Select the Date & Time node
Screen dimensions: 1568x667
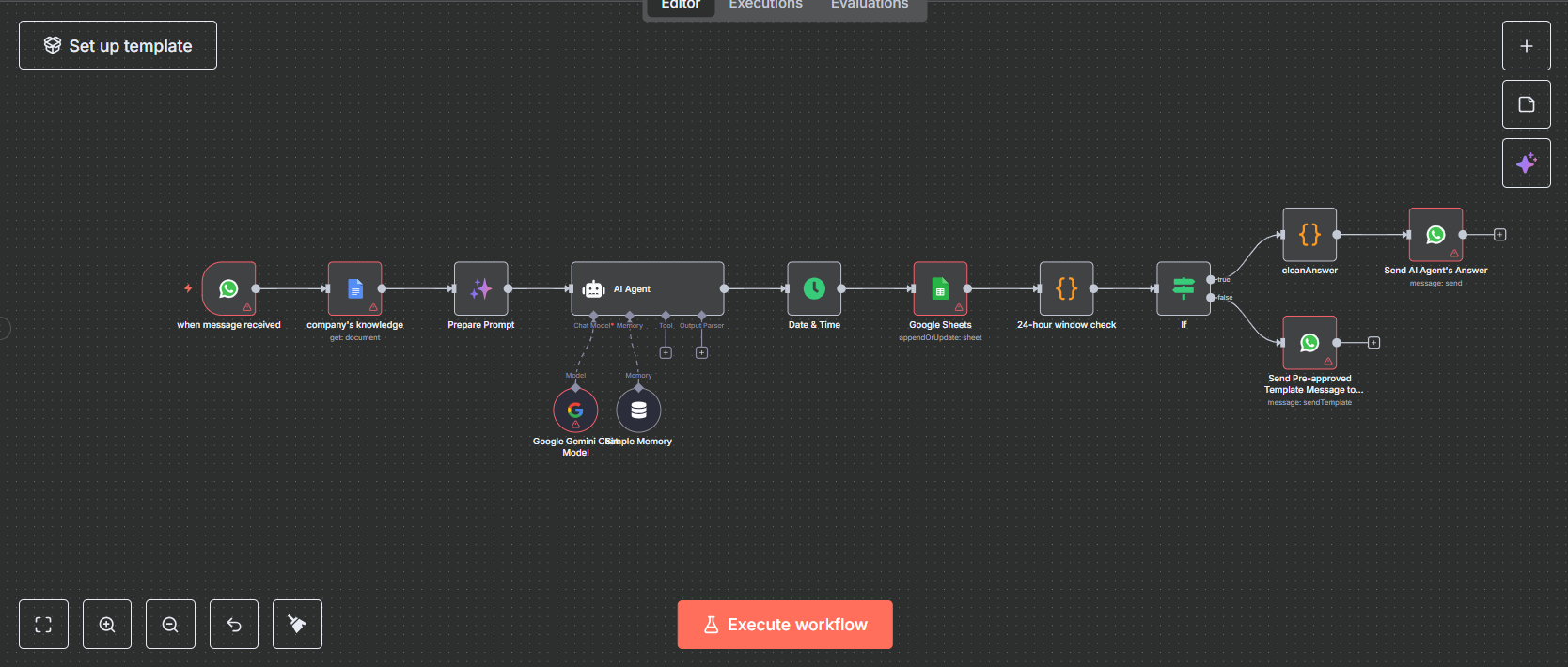click(814, 288)
